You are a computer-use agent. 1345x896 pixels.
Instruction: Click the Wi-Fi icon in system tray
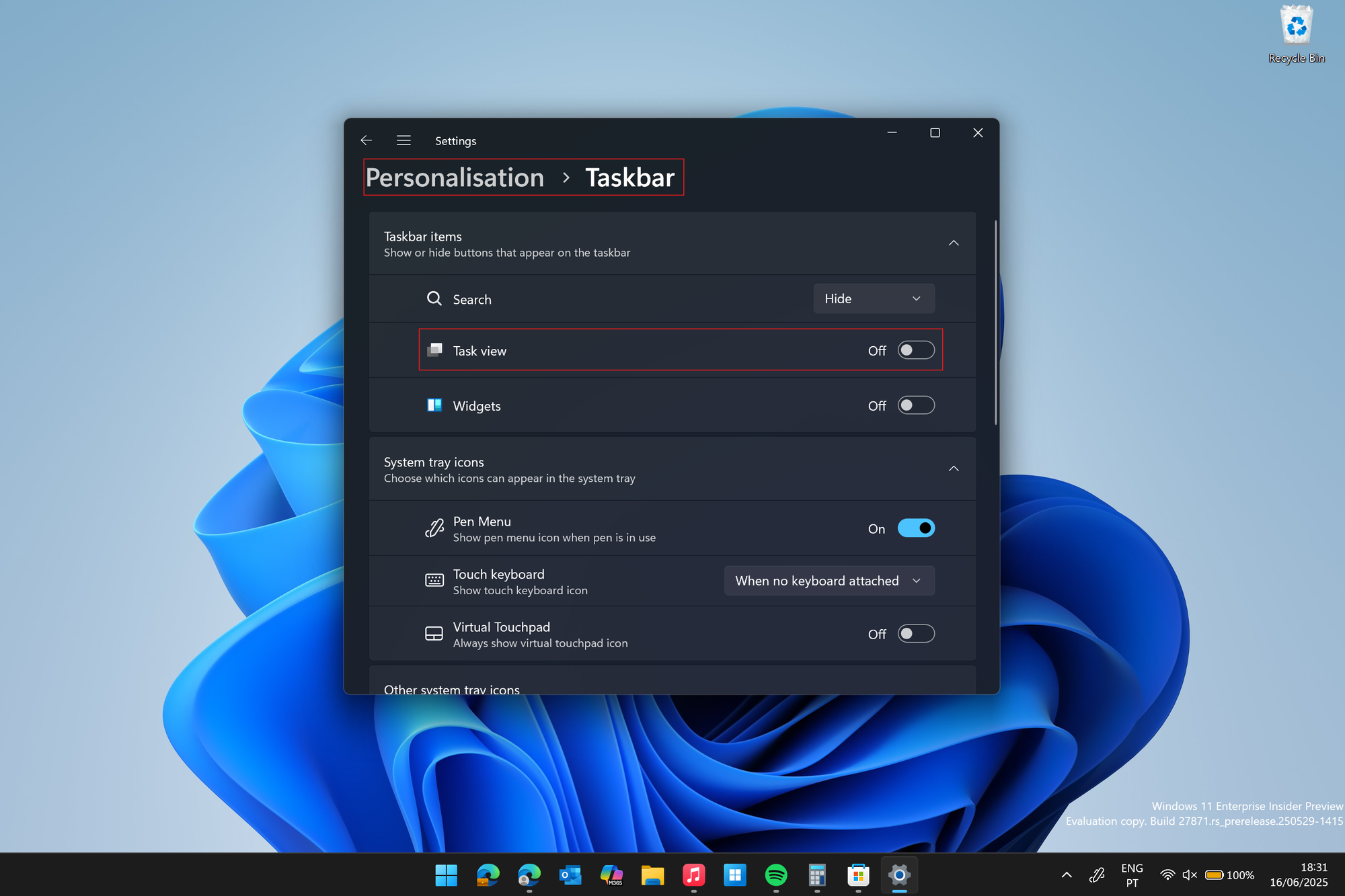point(1167,875)
